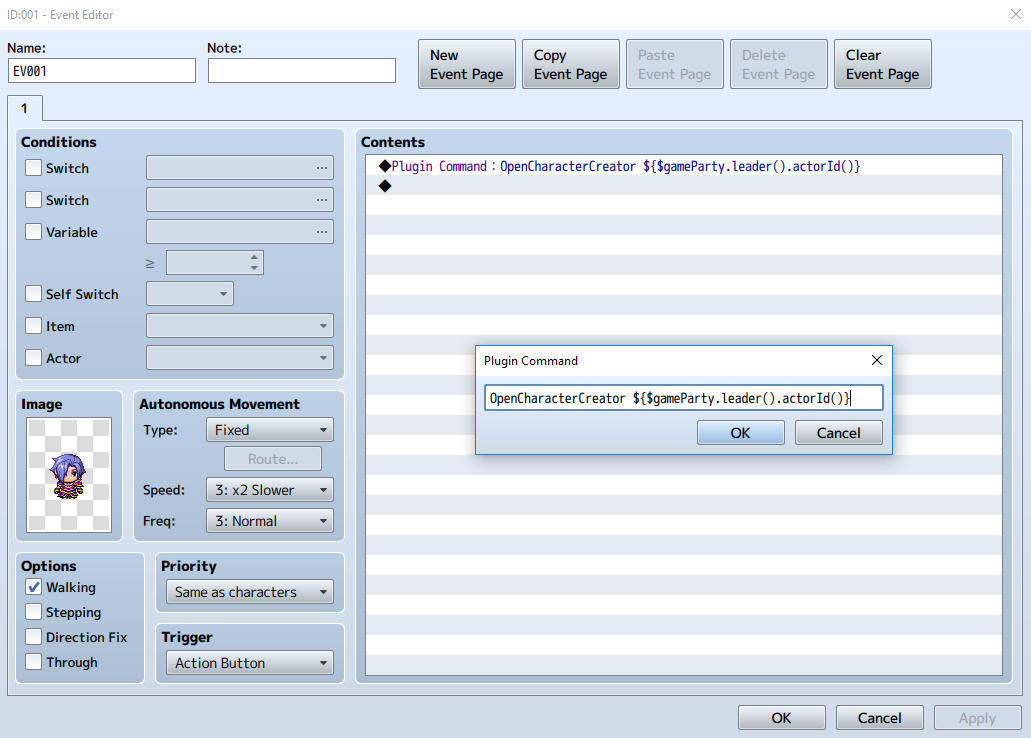Expand the Trigger Action Button dropdown
This screenshot has height=738, width=1031.
coord(248,663)
